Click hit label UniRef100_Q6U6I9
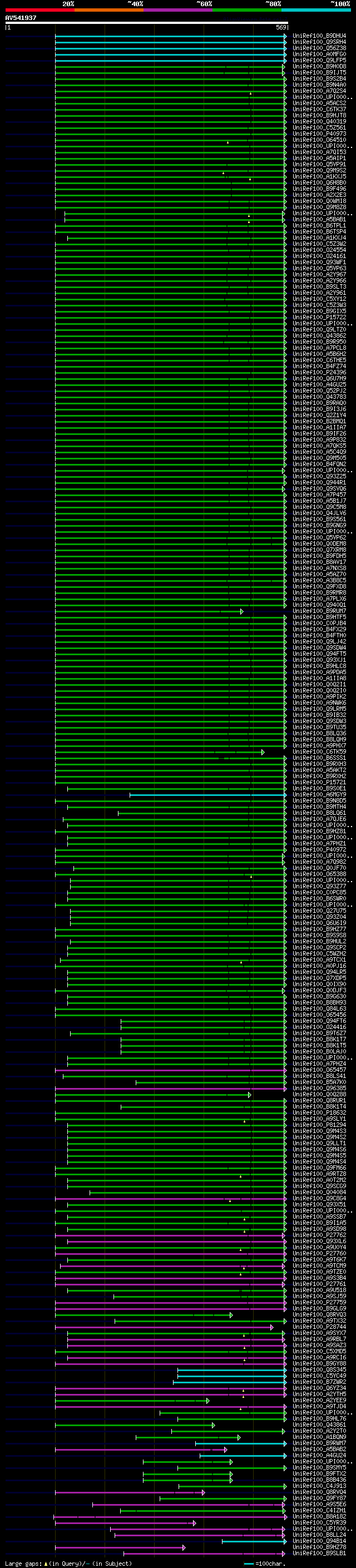Image resolution: width=356 pixels, height=1568 pixels. tap(319, 924)
